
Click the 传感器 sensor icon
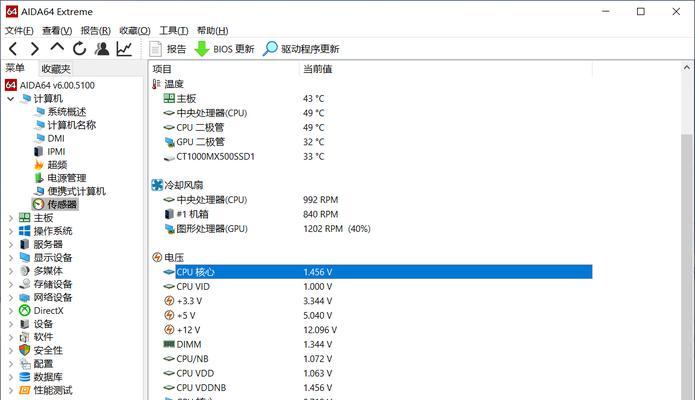pos(39,204)
